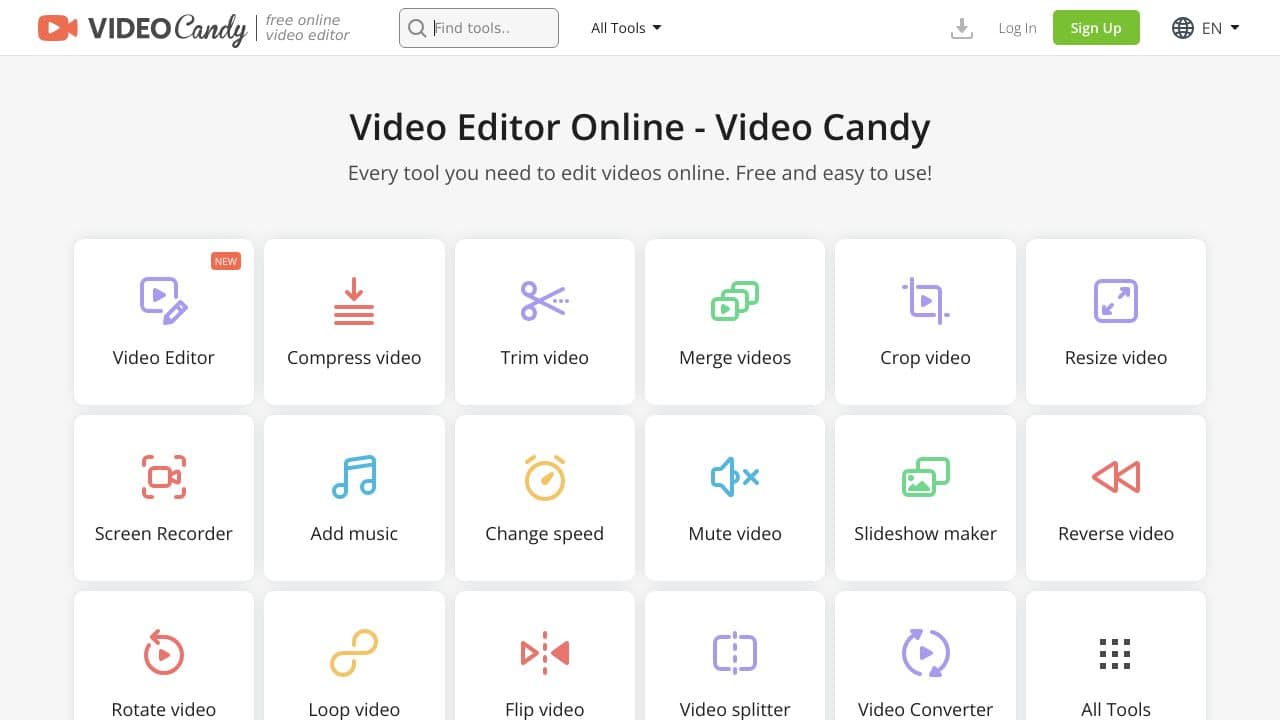1280x720 pixels.
Task: Open the Slideshow maker icon
Action: click(x=926, y=477)
